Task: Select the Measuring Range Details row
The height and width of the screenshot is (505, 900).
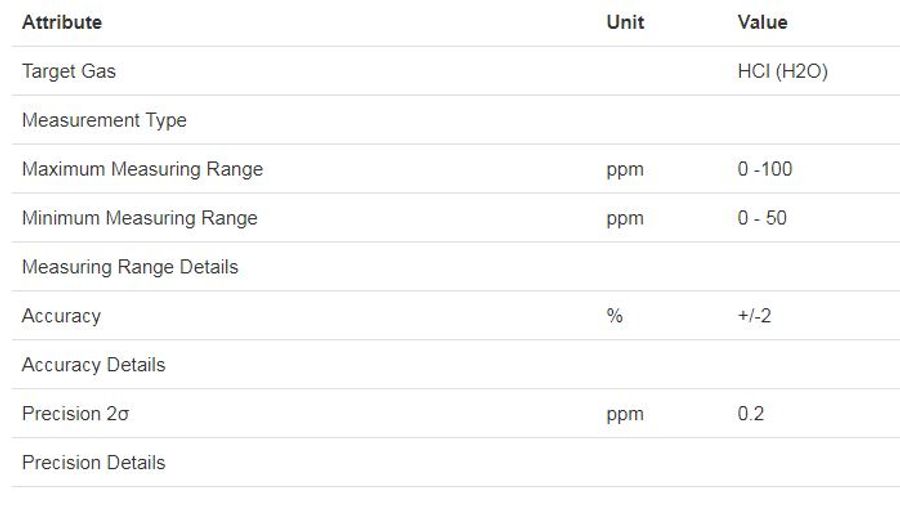Action: point(130,267)
